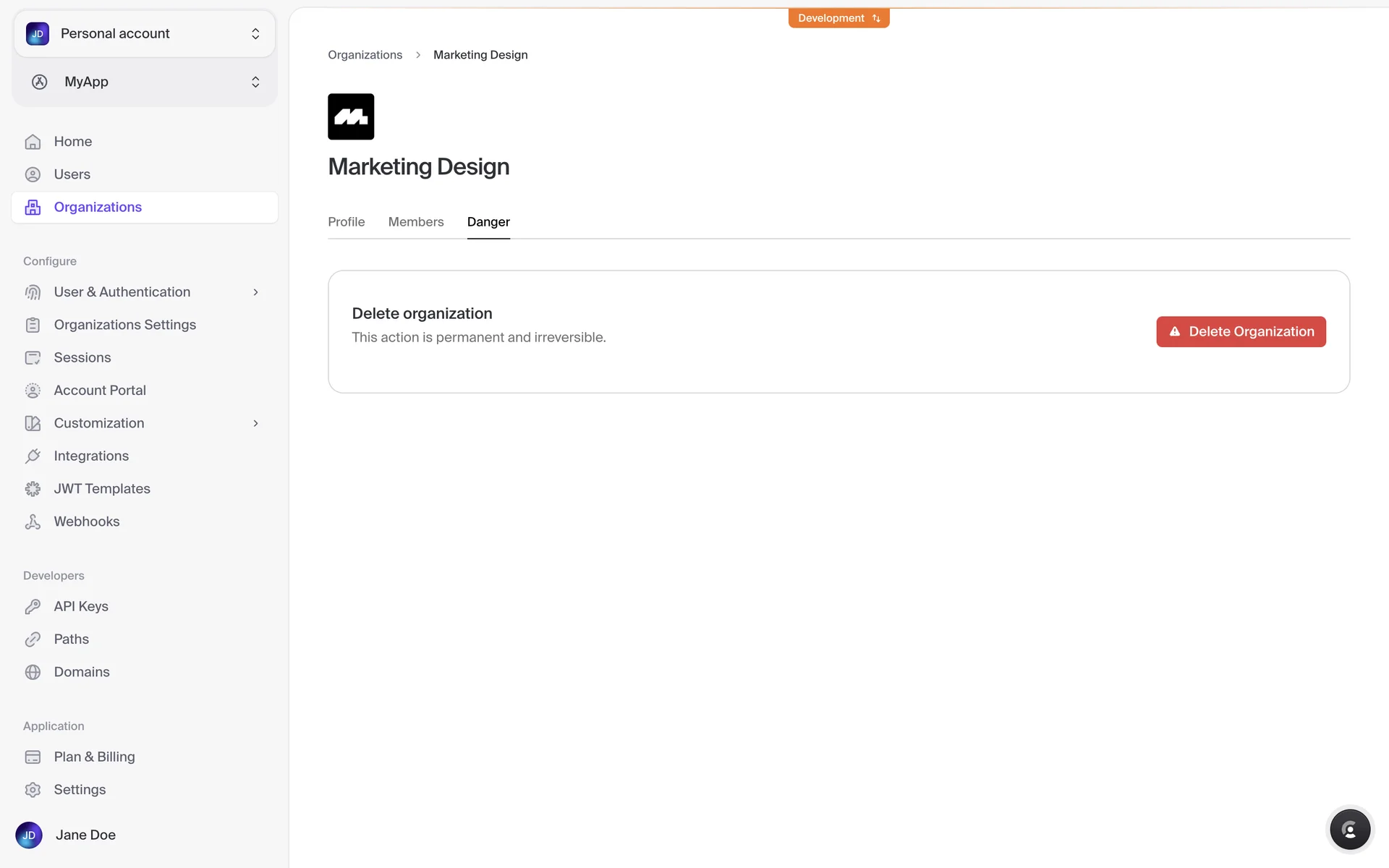The image size is (1389, 868).
Task: Click the Integrations plug icon
Action: [33, 456]
